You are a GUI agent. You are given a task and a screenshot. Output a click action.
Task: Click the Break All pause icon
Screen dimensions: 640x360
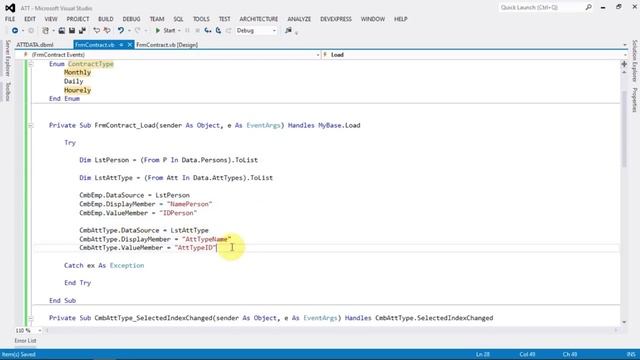187,31
